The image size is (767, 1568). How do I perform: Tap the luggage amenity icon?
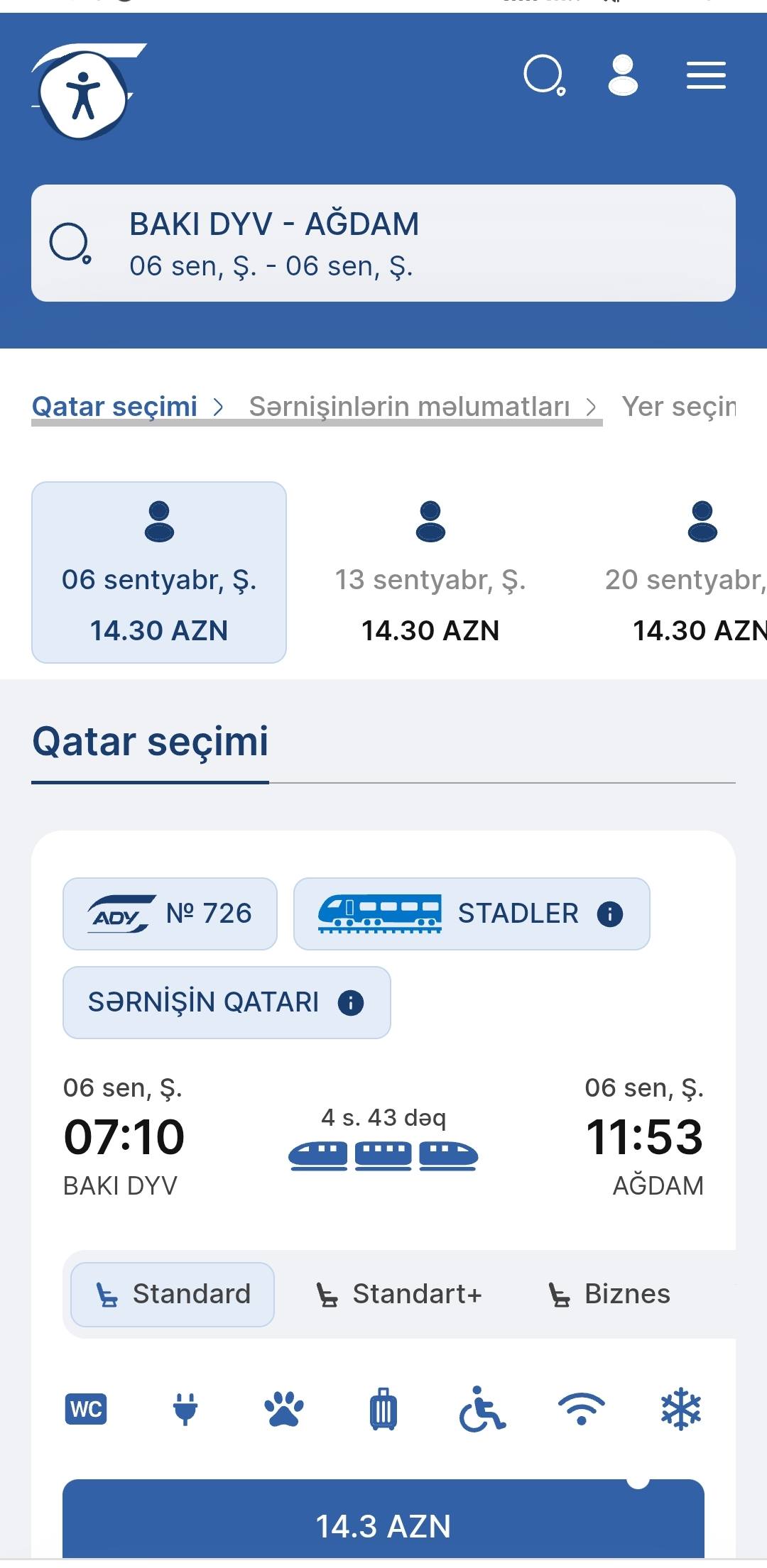tap(383, 1409)
